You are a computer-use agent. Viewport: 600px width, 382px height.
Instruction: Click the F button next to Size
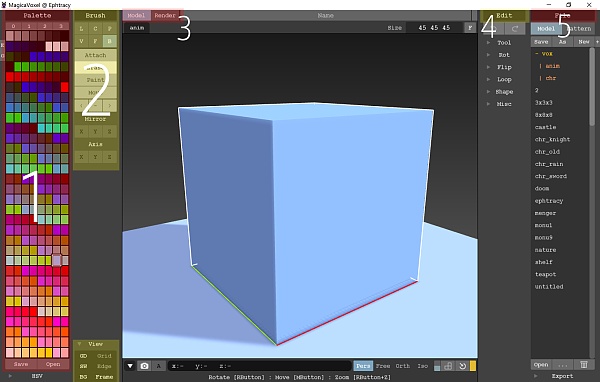coord(470,28)
